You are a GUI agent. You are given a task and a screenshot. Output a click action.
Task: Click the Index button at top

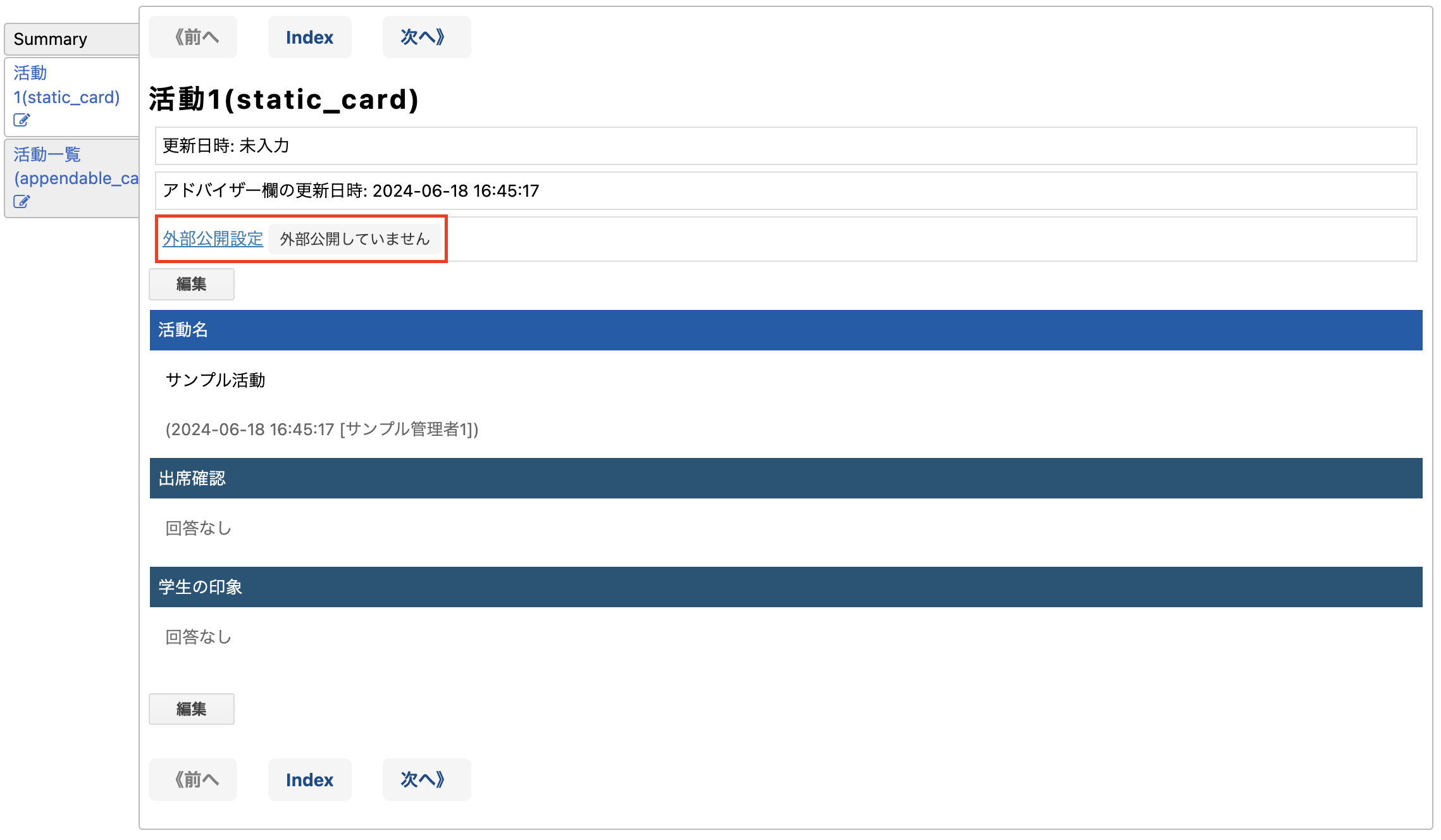tap(310, 37)
